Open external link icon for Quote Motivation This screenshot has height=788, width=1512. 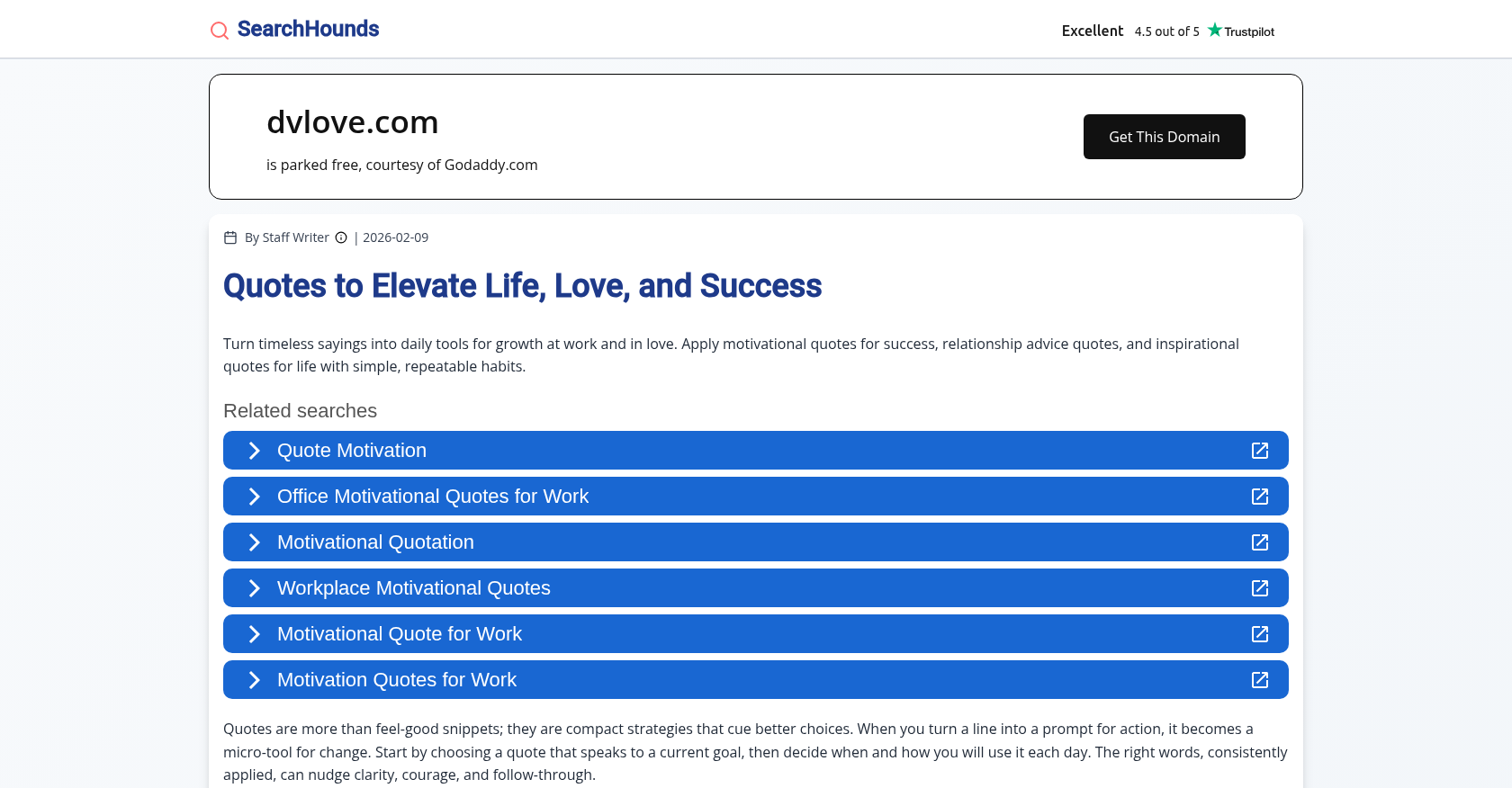point(1260,451)
